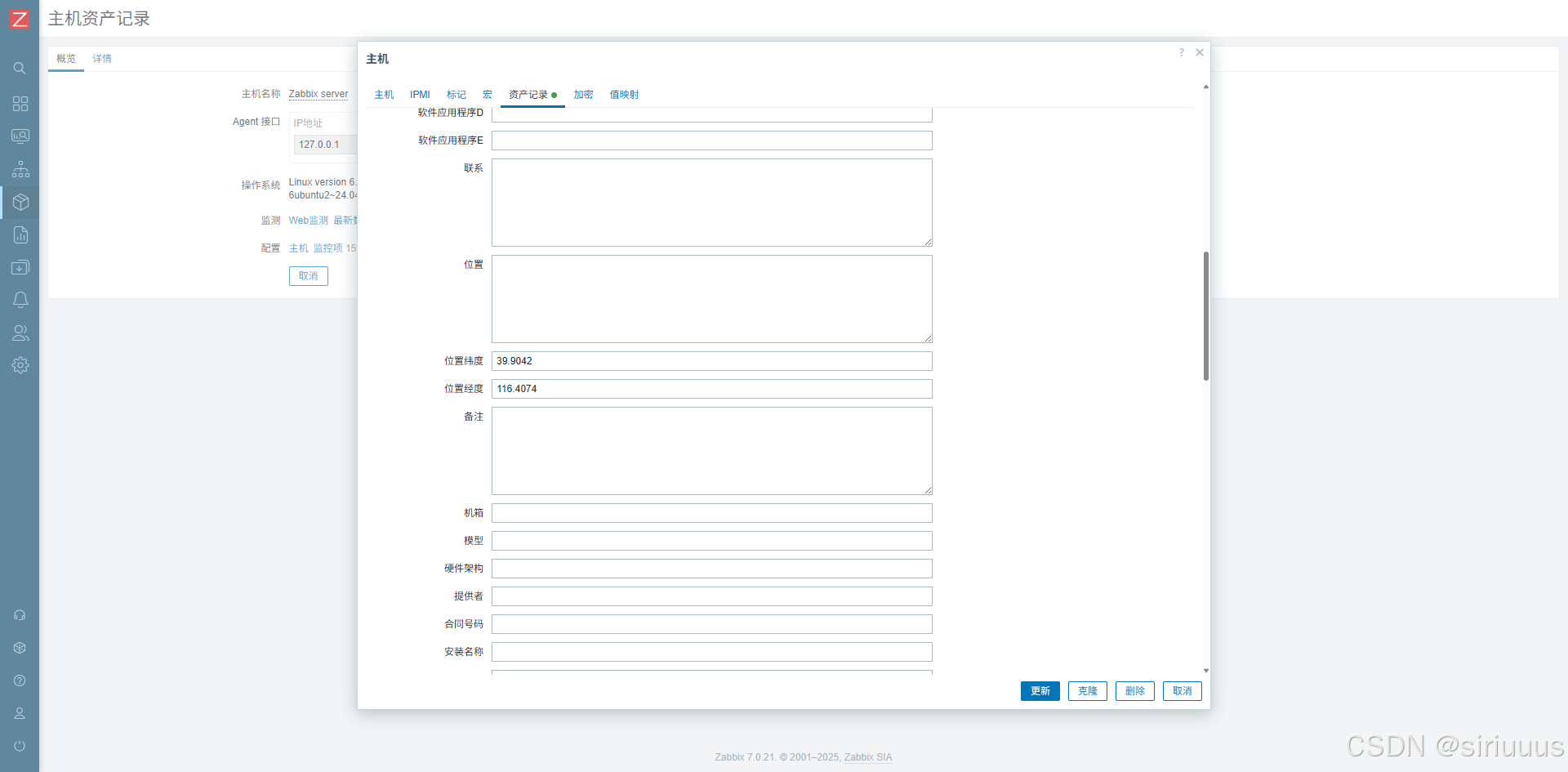Select the Inventory cube icon
Screen dimensions: 1568x772
(x=20, y=202)
